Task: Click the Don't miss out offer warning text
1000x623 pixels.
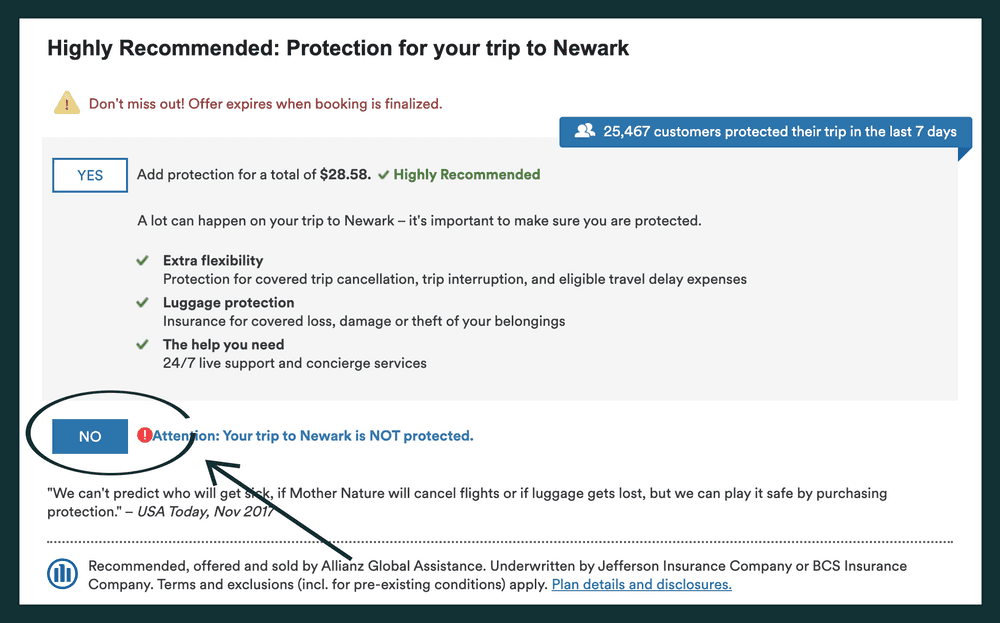Action: pyautogui.click(x=265, y=103)
